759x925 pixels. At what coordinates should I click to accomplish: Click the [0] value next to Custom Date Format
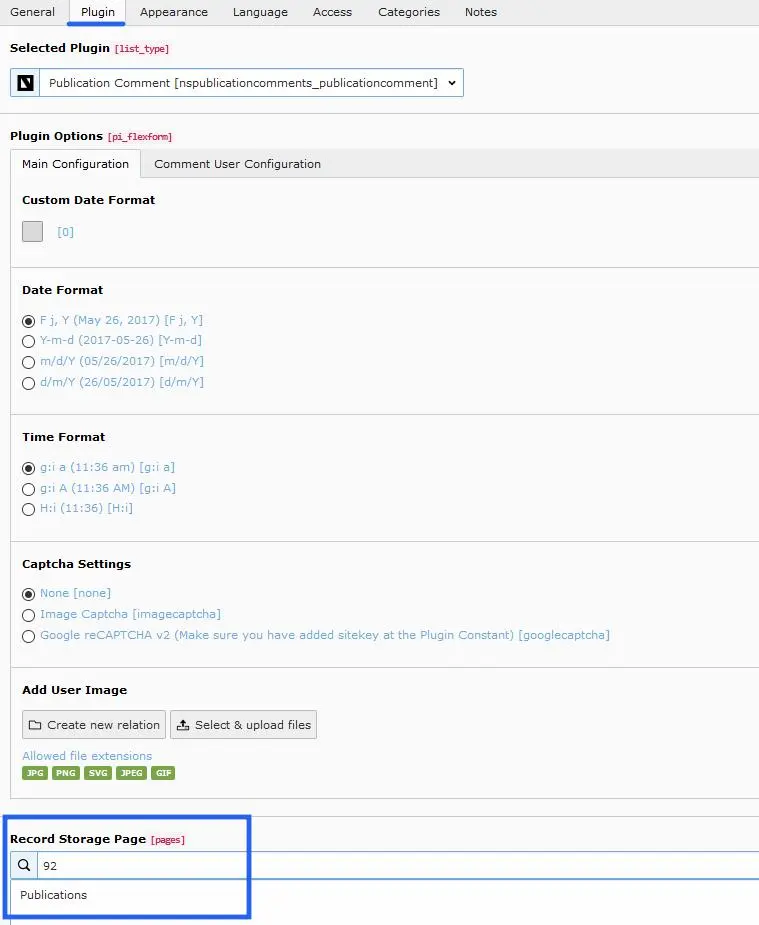click(65, 232)
